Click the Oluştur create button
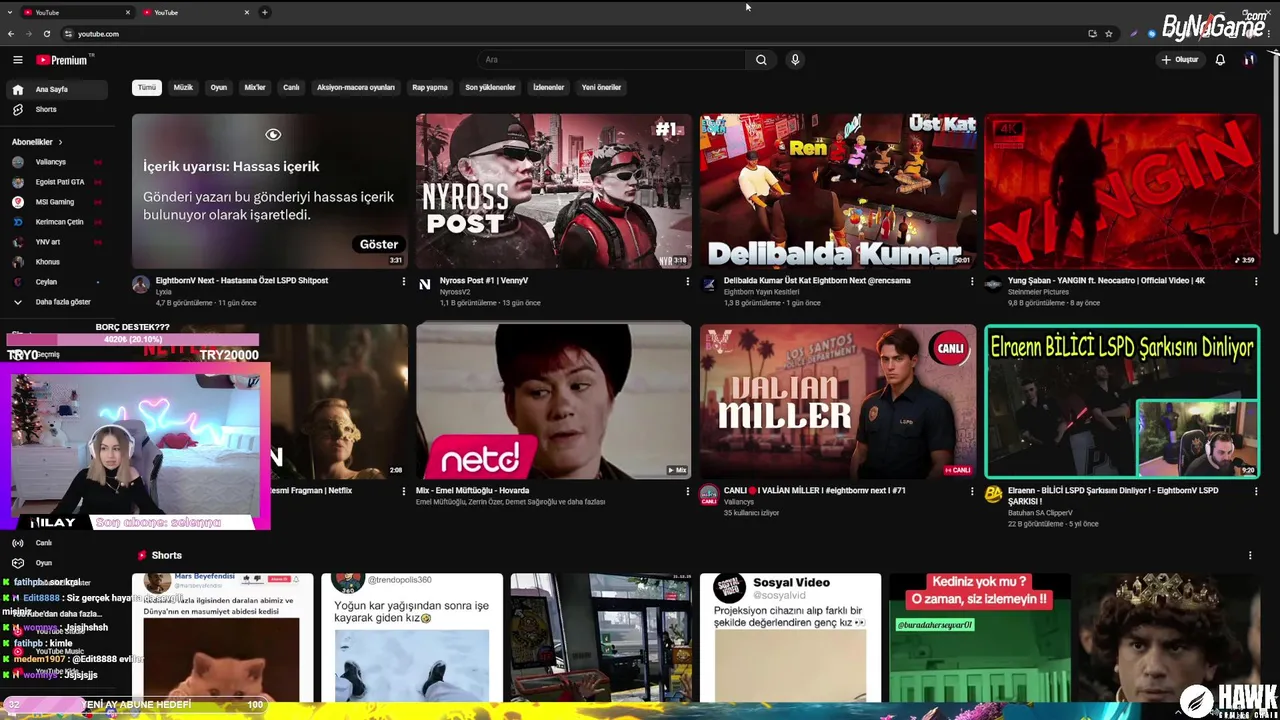This screenshot has height=720, width=1280. point(1179,60)
